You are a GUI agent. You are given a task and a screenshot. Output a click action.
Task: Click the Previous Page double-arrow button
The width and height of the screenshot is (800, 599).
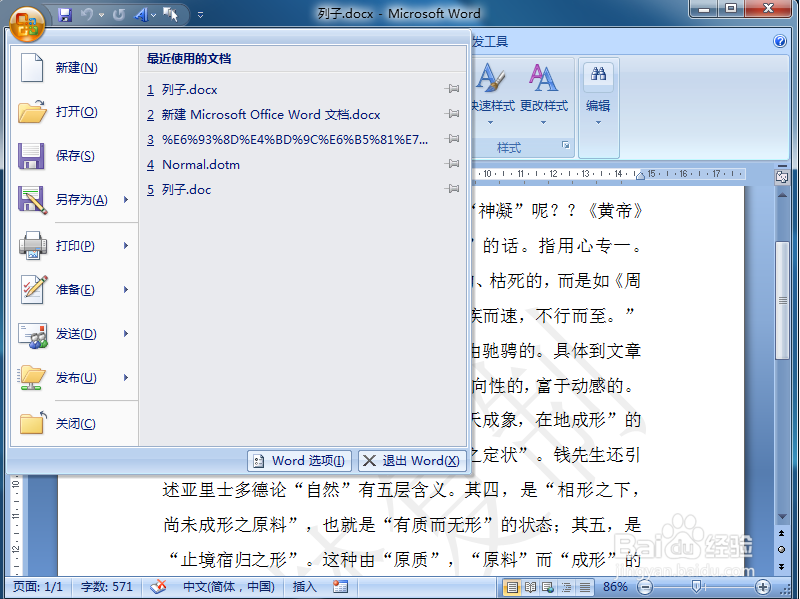(782, 533)
